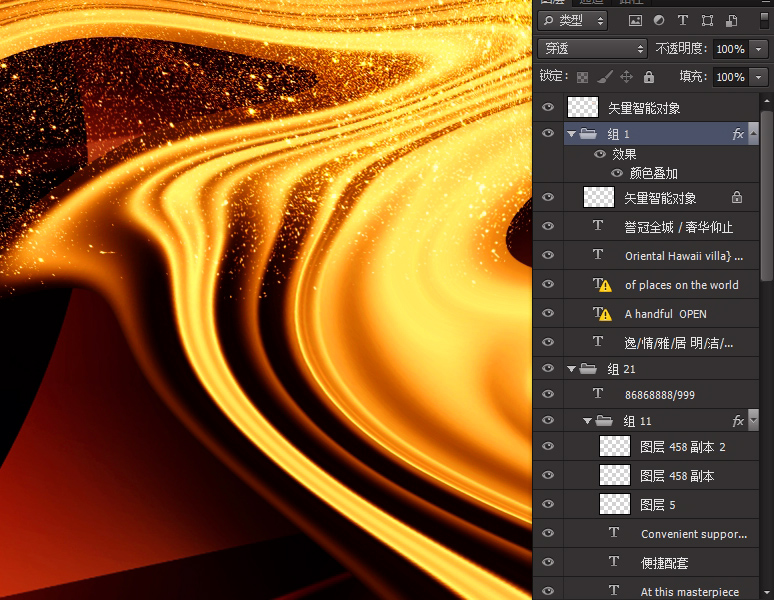The height and width of the screenshot is (600, 774).
Task: Open the 不透明度 opacity dropdown arrow
Action: [758, 49]
